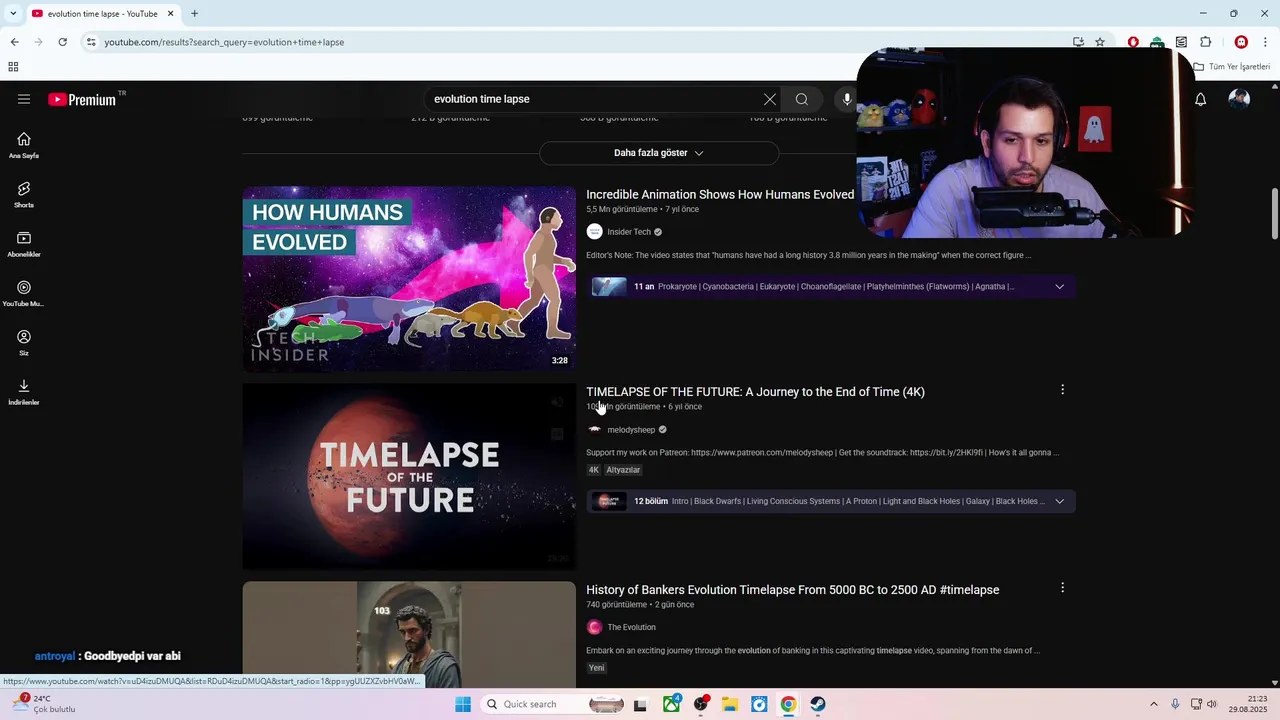Open How Humans Evolved video thumbnail
Screen dimensions: 1280x720
point(409,279)
